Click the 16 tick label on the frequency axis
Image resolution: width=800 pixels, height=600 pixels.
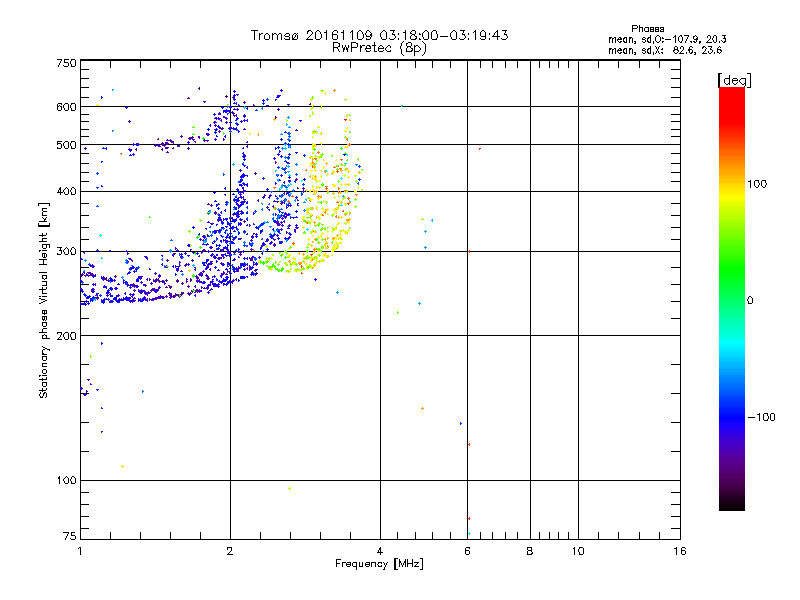click(x=680, y=551)
